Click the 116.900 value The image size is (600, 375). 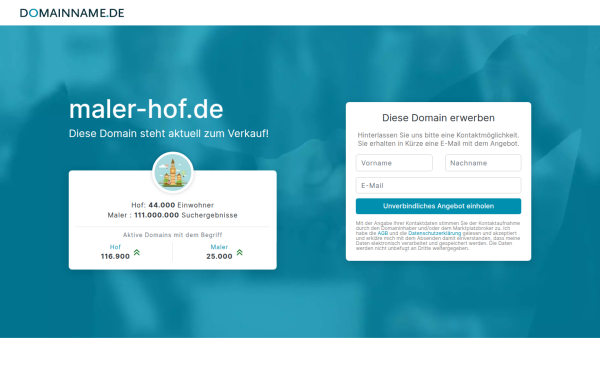point(115,256)
